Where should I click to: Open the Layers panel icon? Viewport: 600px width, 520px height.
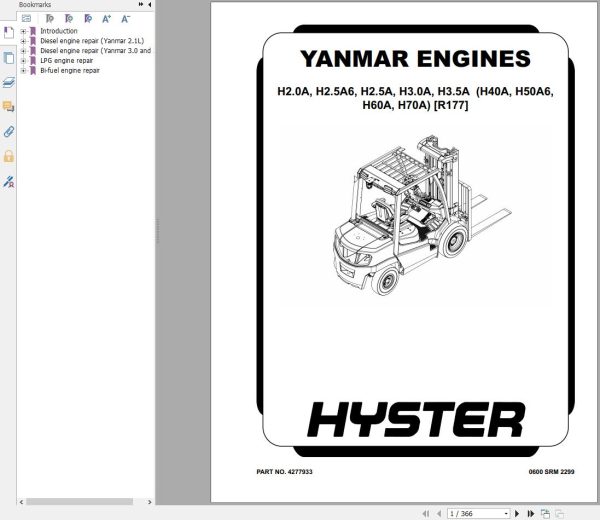[x=8, y=82]
